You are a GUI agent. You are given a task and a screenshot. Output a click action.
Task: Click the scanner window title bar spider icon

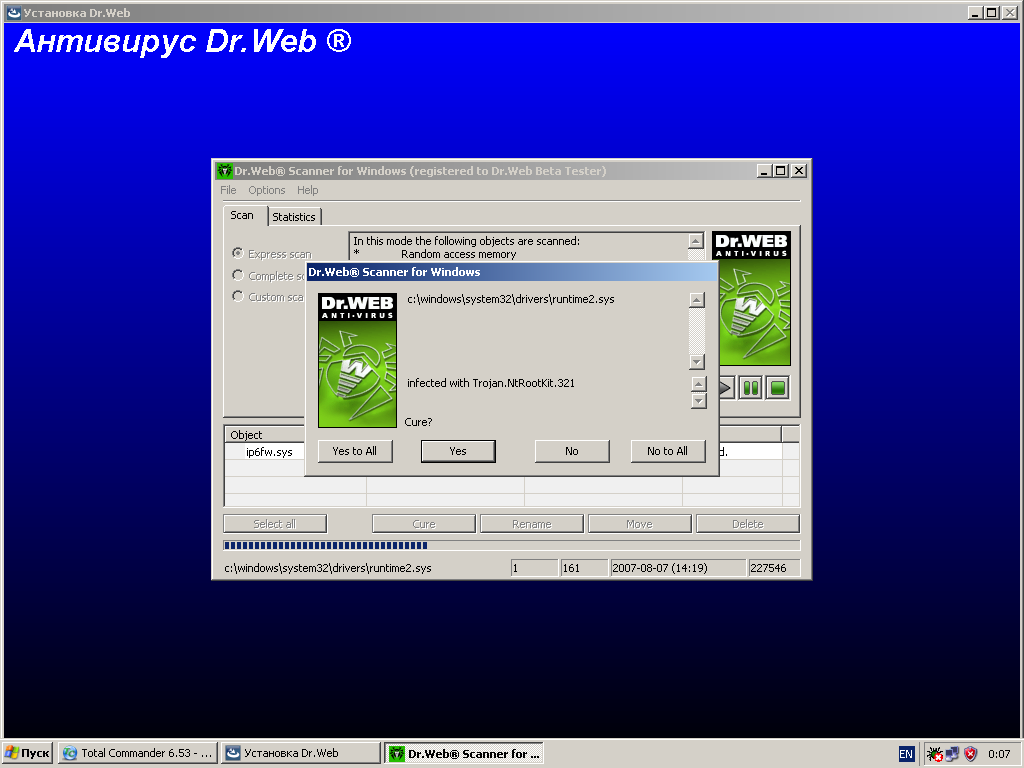click(225, 171)
